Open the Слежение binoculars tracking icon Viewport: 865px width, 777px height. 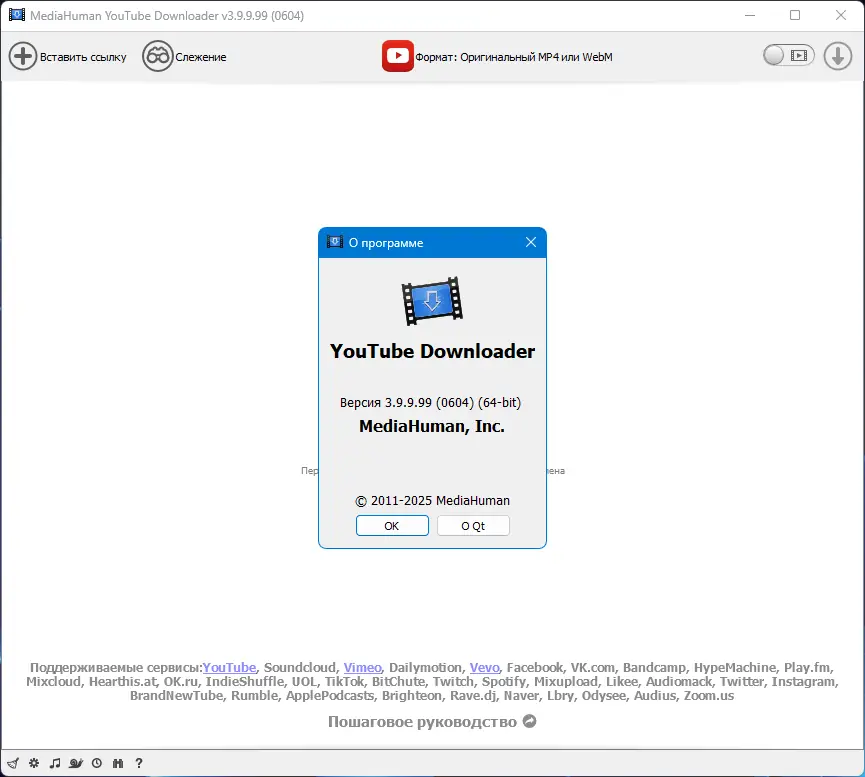[157, 56]
